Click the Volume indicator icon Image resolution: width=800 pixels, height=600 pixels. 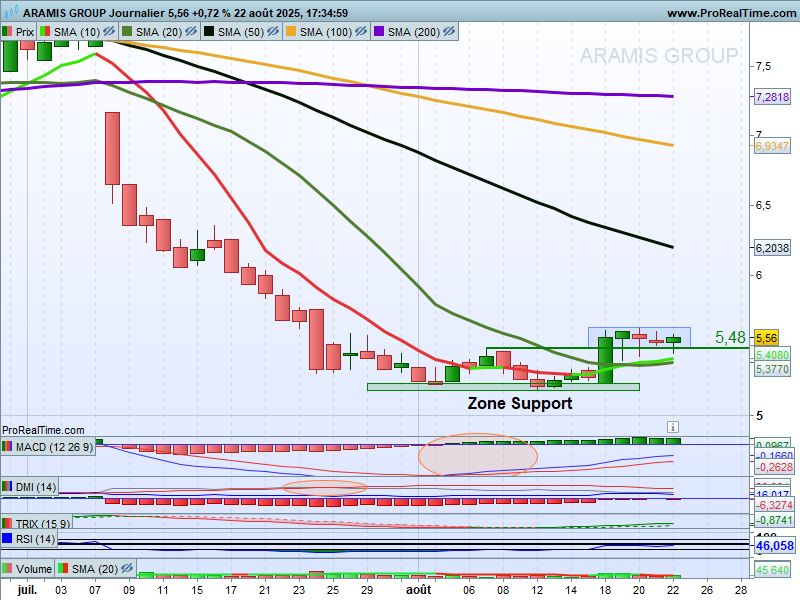click(7, 568)
